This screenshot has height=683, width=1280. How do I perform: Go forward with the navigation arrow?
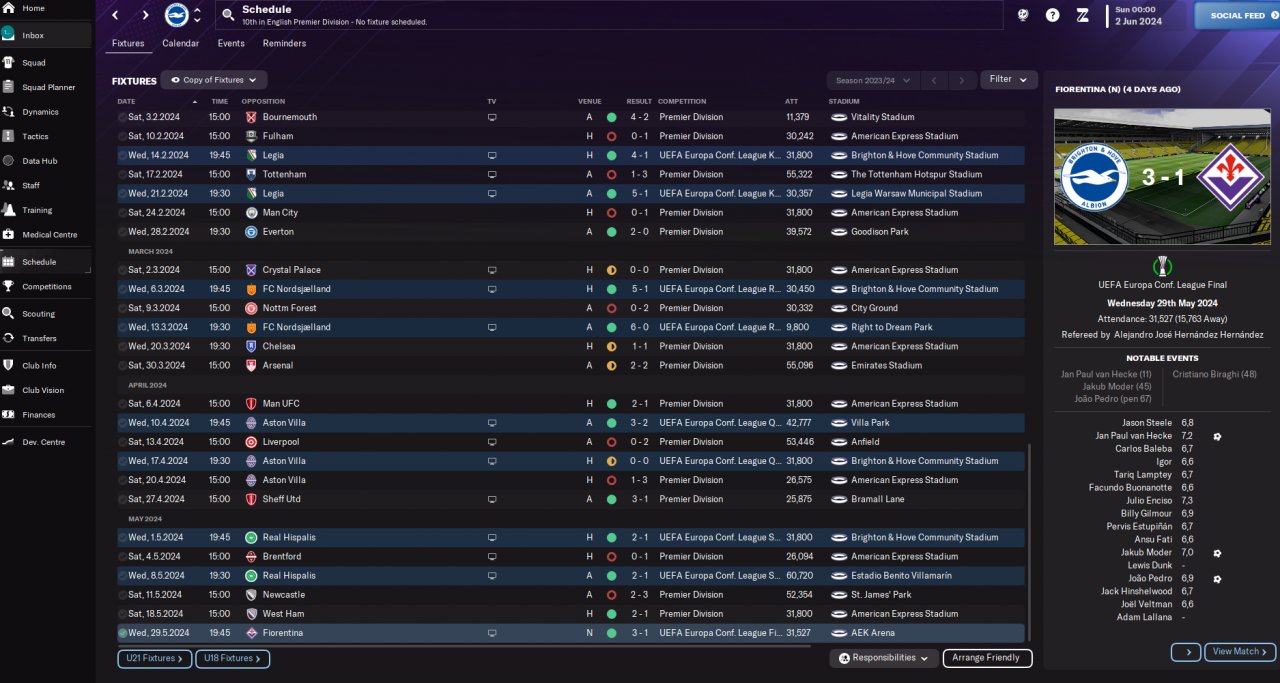[145, 15]
